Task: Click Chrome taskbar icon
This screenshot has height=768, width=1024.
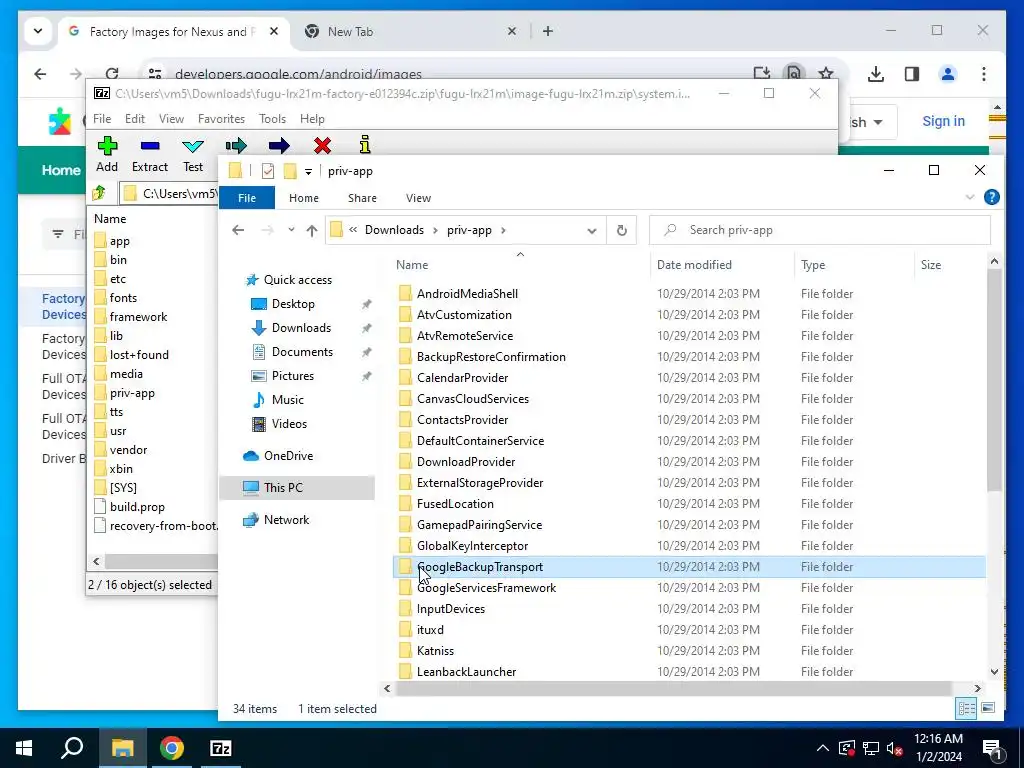Action: pyautogui.click(x=172, y=748)
